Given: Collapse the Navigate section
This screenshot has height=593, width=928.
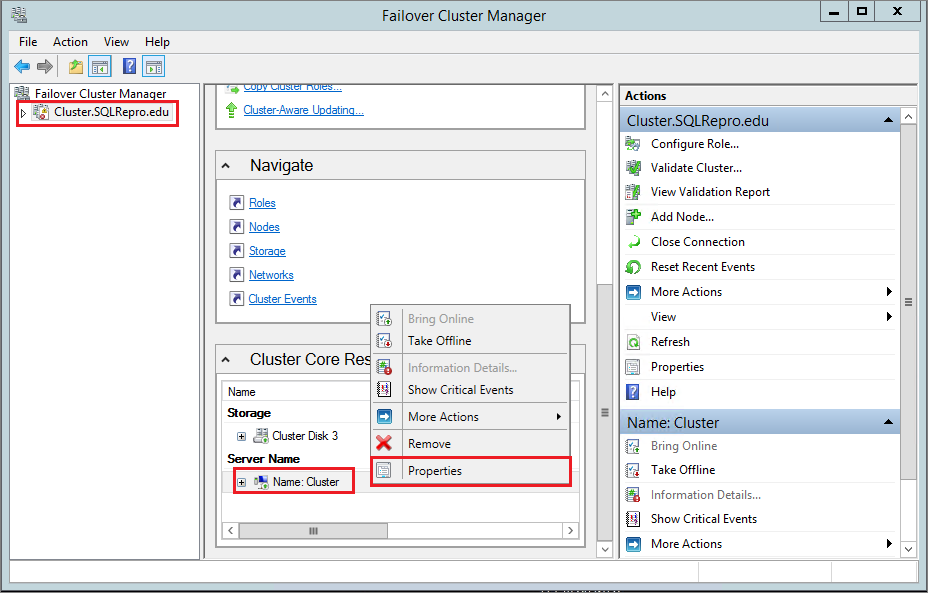Looking at the screenshot, I should pos(225,166).
